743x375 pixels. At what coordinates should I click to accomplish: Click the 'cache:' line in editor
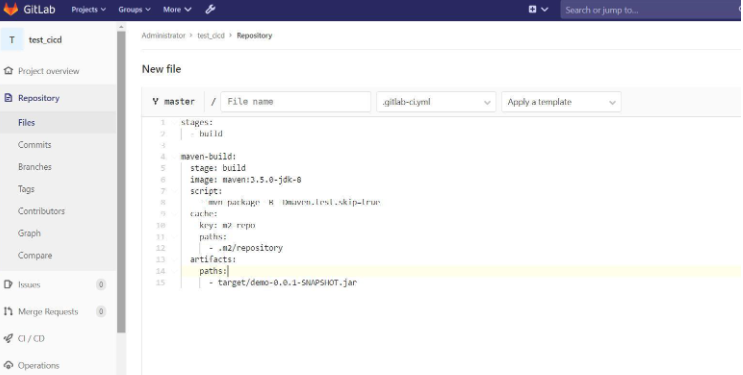pos(204,214)
